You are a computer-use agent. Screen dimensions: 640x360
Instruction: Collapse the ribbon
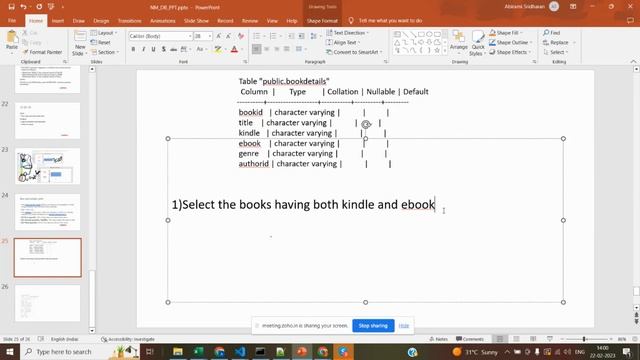coord(633,62)
